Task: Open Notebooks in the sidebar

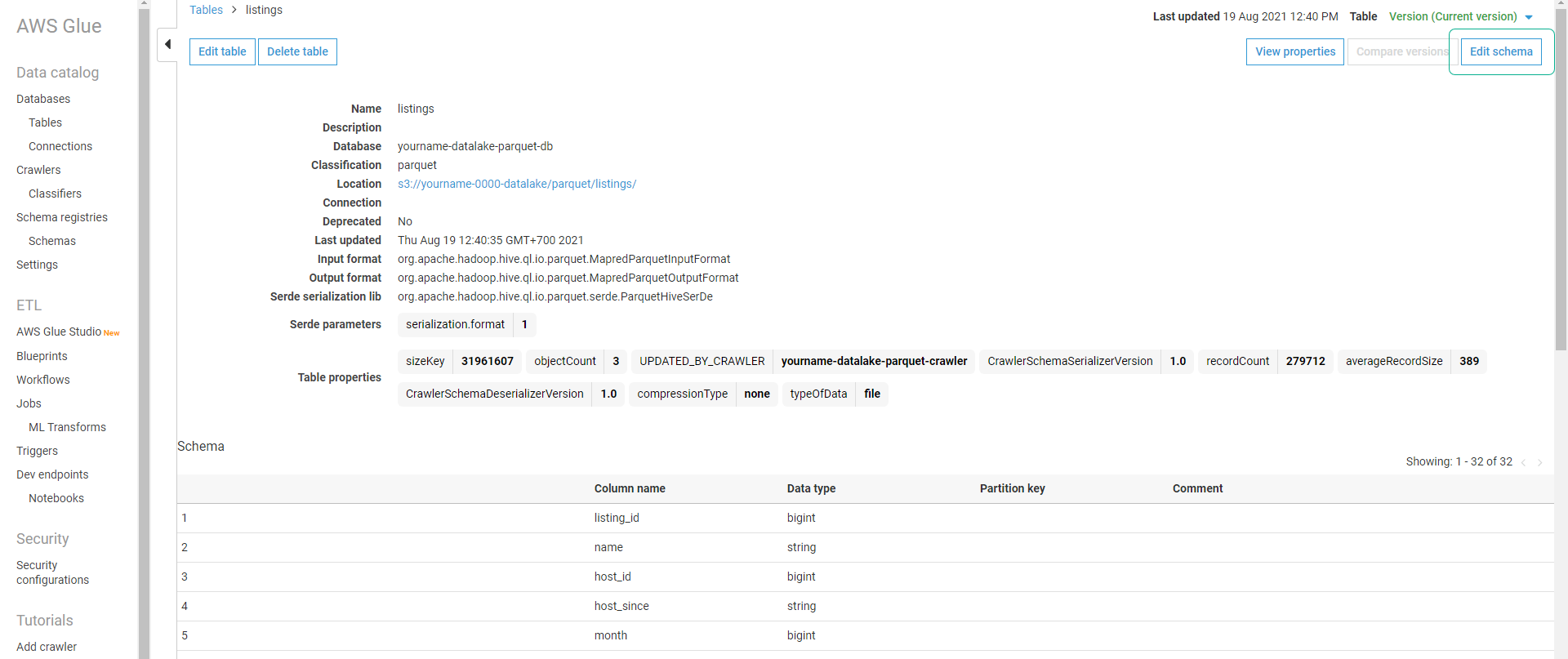Action: click(56, 498)
